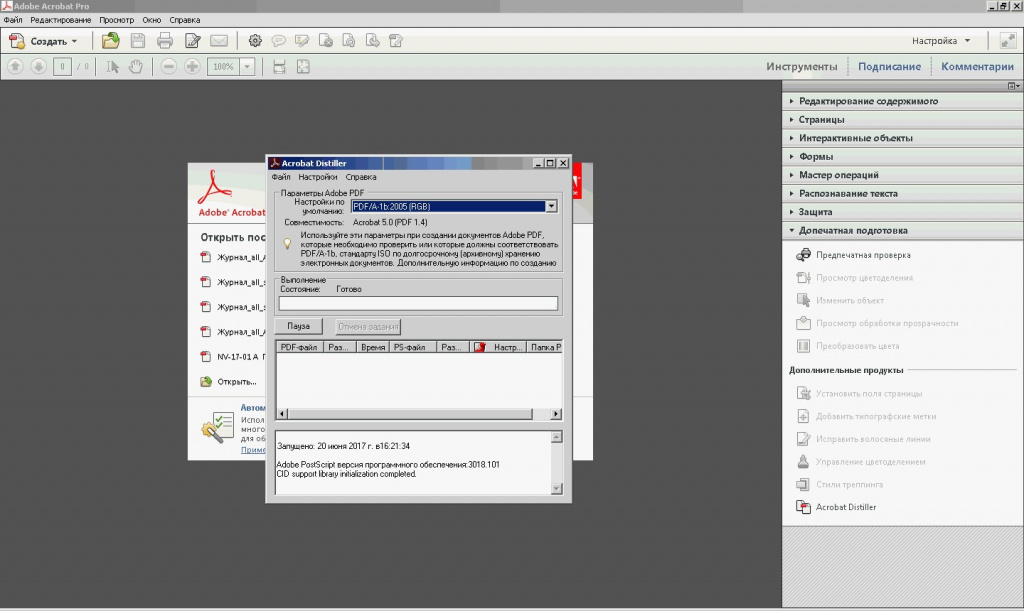Click the scrolling fit-width page icon
The width and height of the screenshot is (1024, 611).
pyautogui.click(x=280, y=67)
